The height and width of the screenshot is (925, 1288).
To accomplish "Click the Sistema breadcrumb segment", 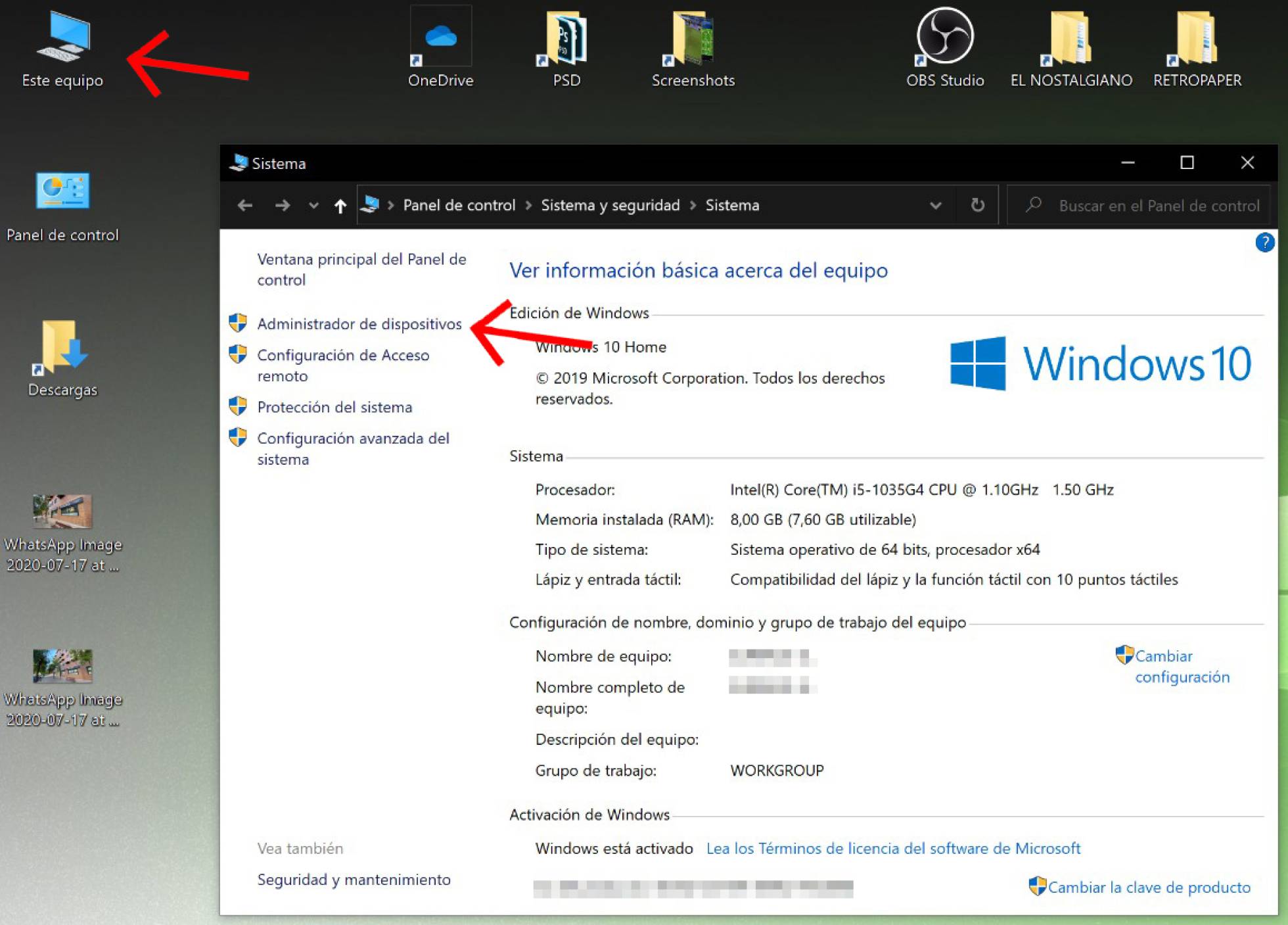I will (x=732, y=205).
